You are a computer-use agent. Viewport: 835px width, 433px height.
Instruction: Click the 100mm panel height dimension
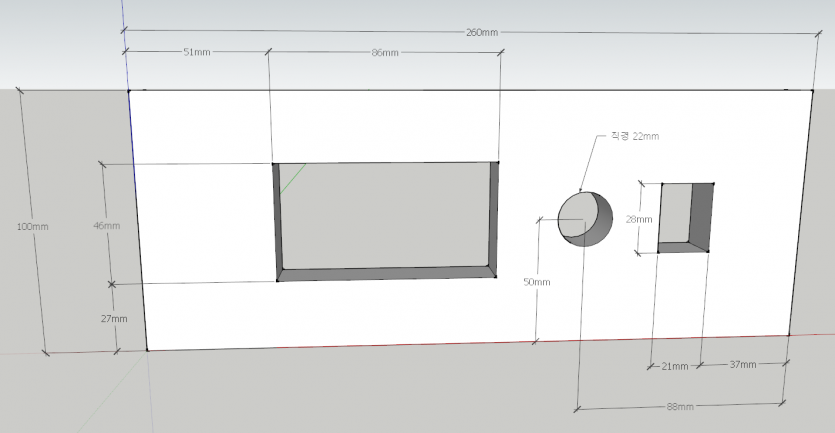[x=32, y=226]
